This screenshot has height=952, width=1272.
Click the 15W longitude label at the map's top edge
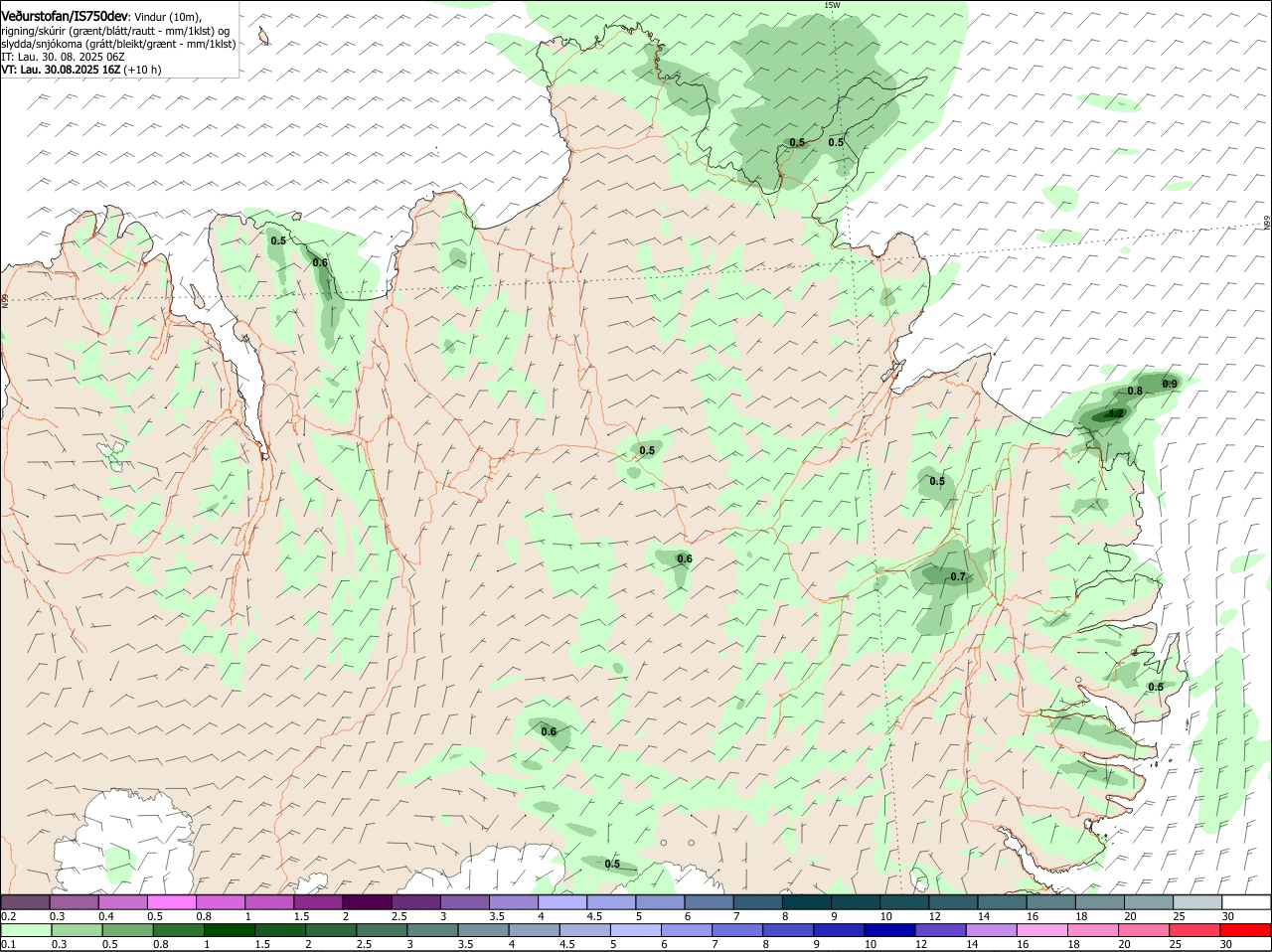(x=832, y=5)
